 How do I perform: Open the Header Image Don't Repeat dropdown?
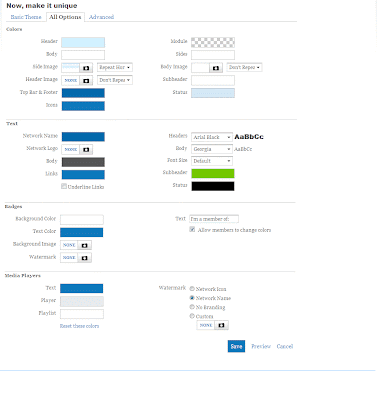coord(115,80)
